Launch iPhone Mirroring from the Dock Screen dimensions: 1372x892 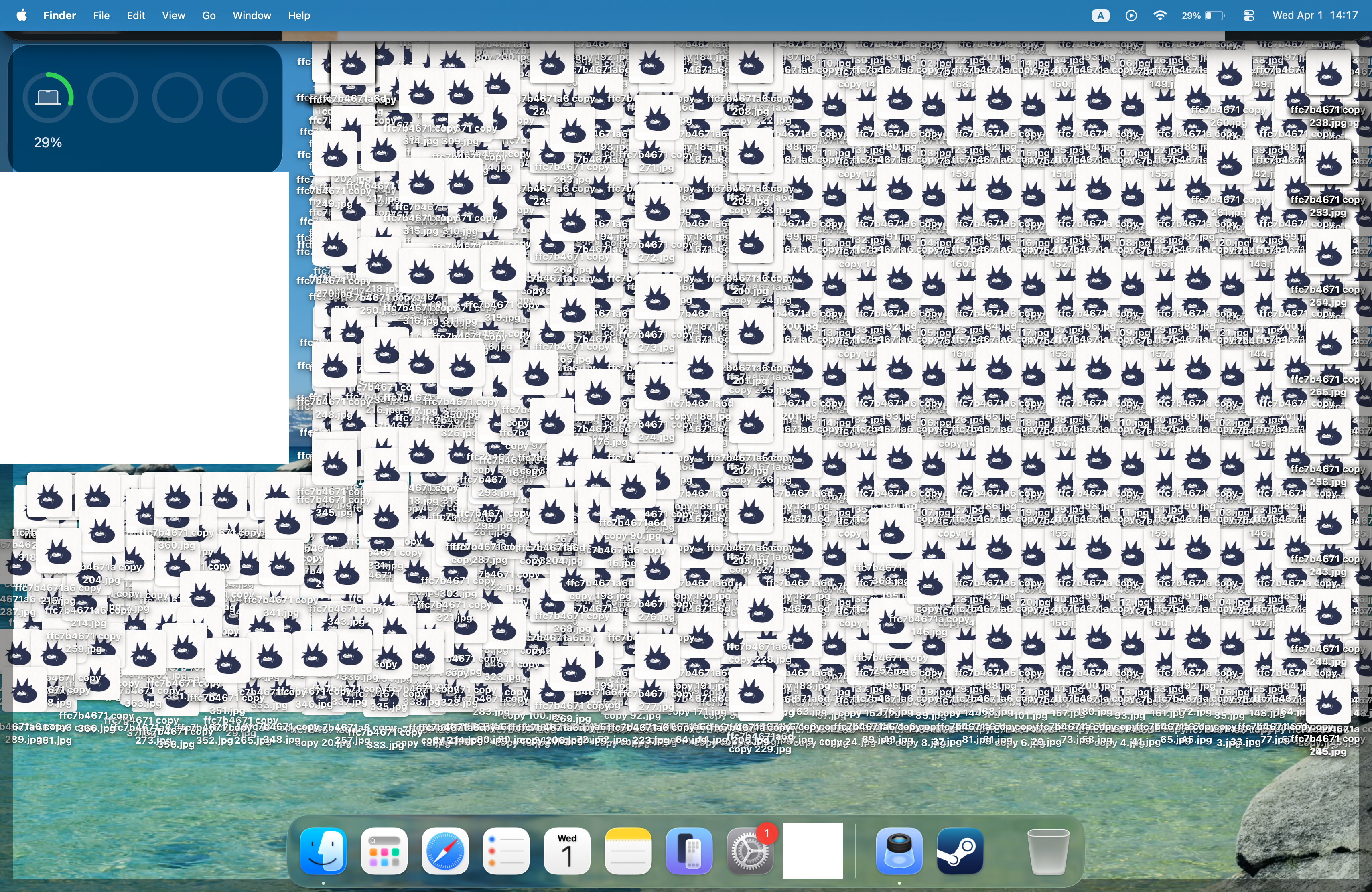tap(689, 851)
